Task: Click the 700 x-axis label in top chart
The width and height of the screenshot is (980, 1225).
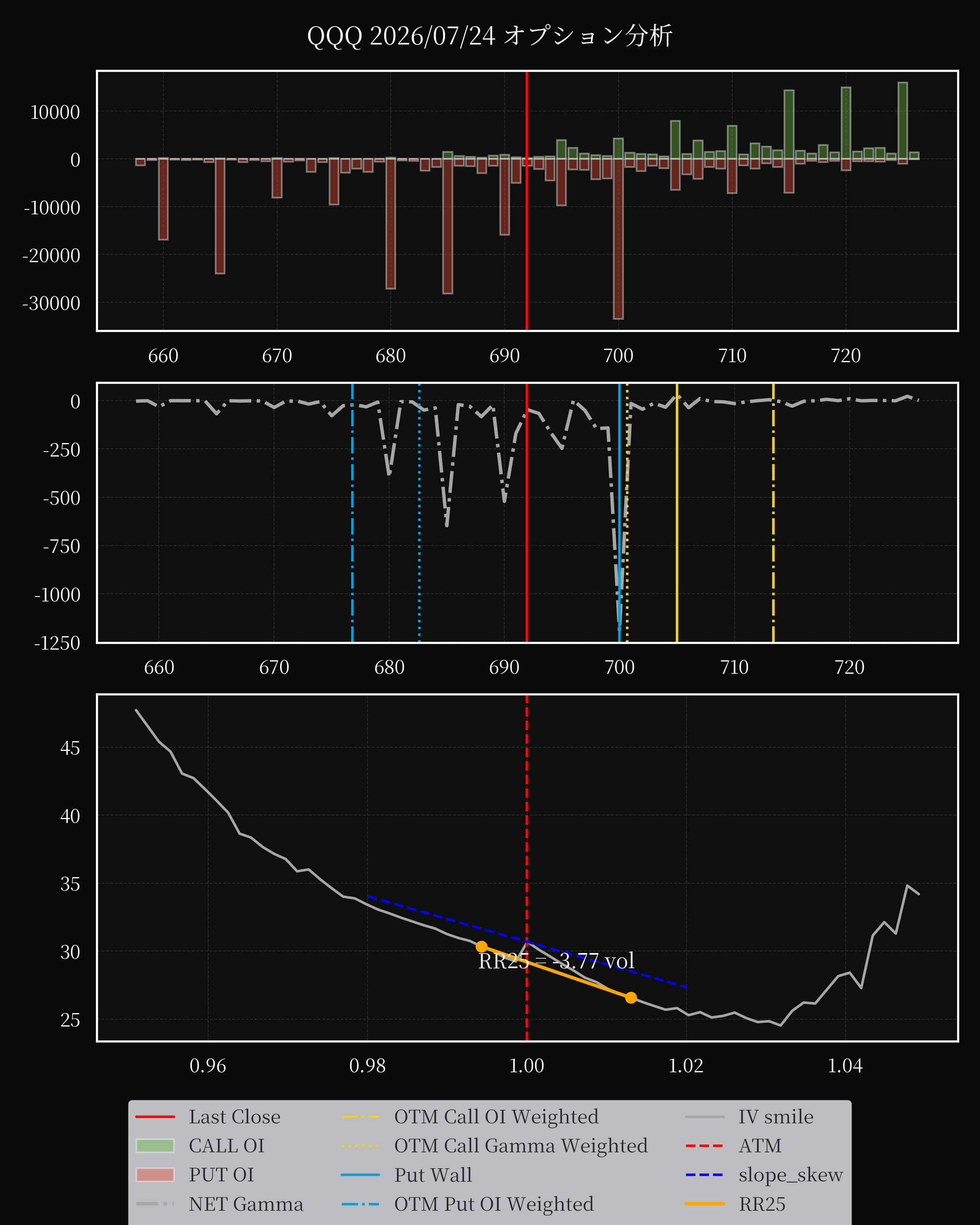Action: click(x=618, y=356)
